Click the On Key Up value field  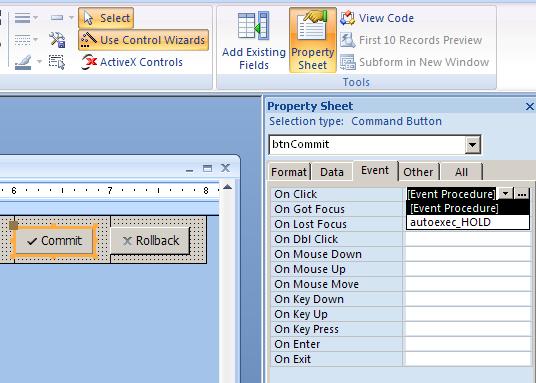point(467,314)
